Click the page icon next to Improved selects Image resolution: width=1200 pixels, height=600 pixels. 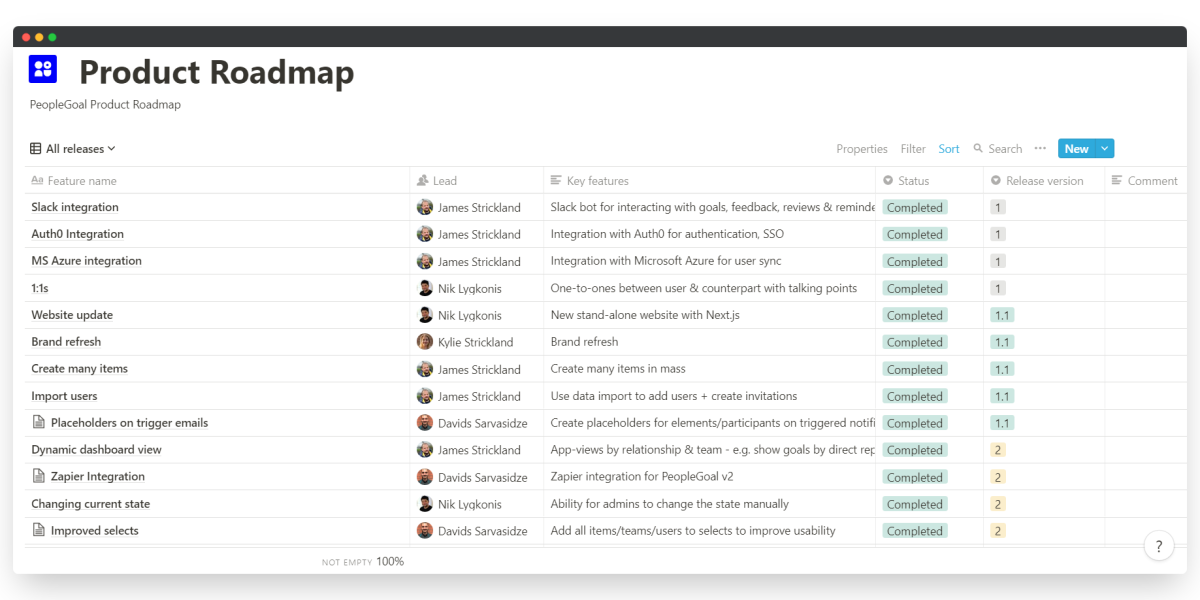coord(38,530)
